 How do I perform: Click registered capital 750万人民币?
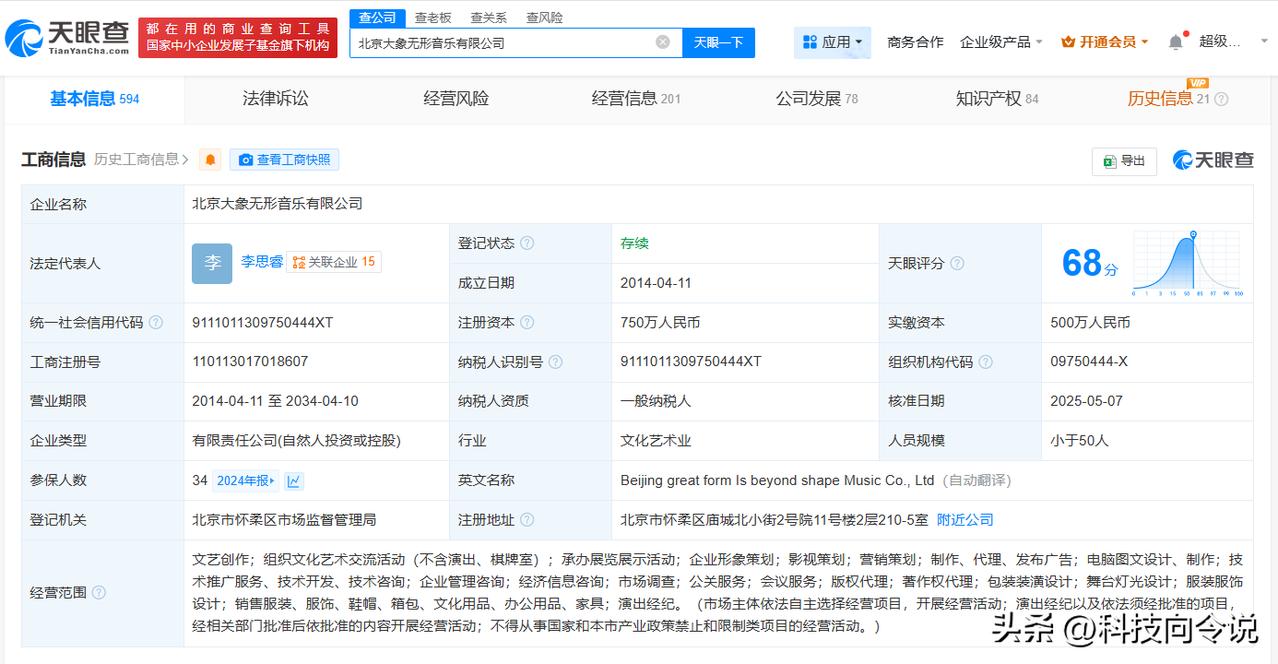click(660, 322)
